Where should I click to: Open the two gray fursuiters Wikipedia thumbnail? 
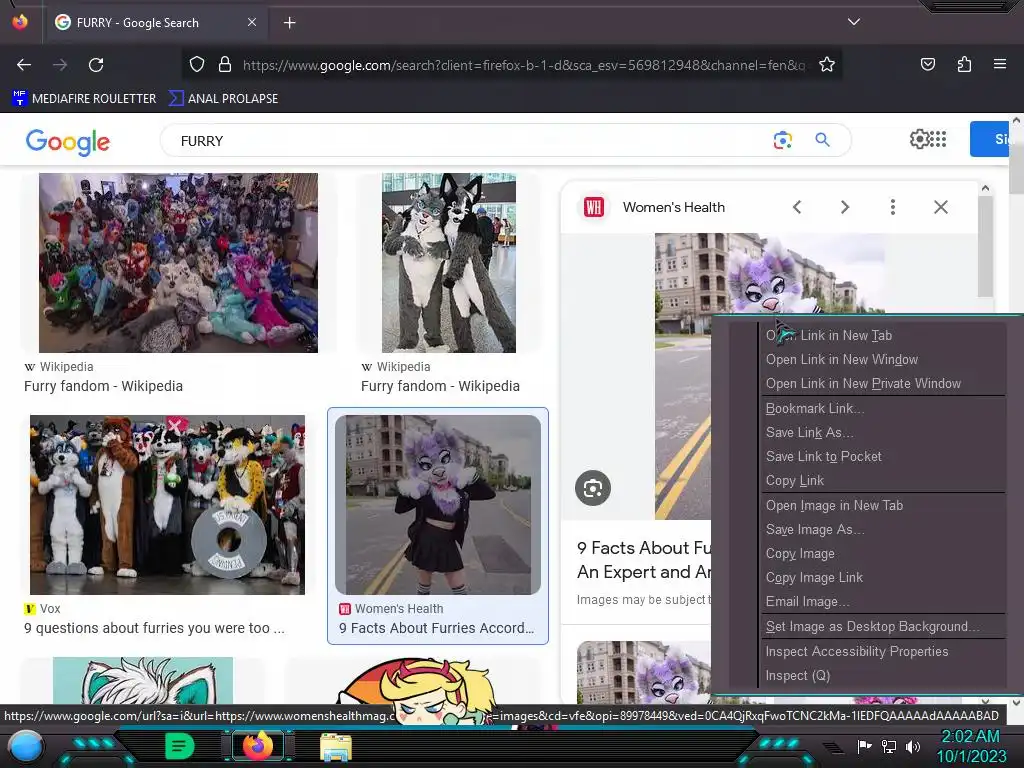pyautogui.click(x=449, y=263)
